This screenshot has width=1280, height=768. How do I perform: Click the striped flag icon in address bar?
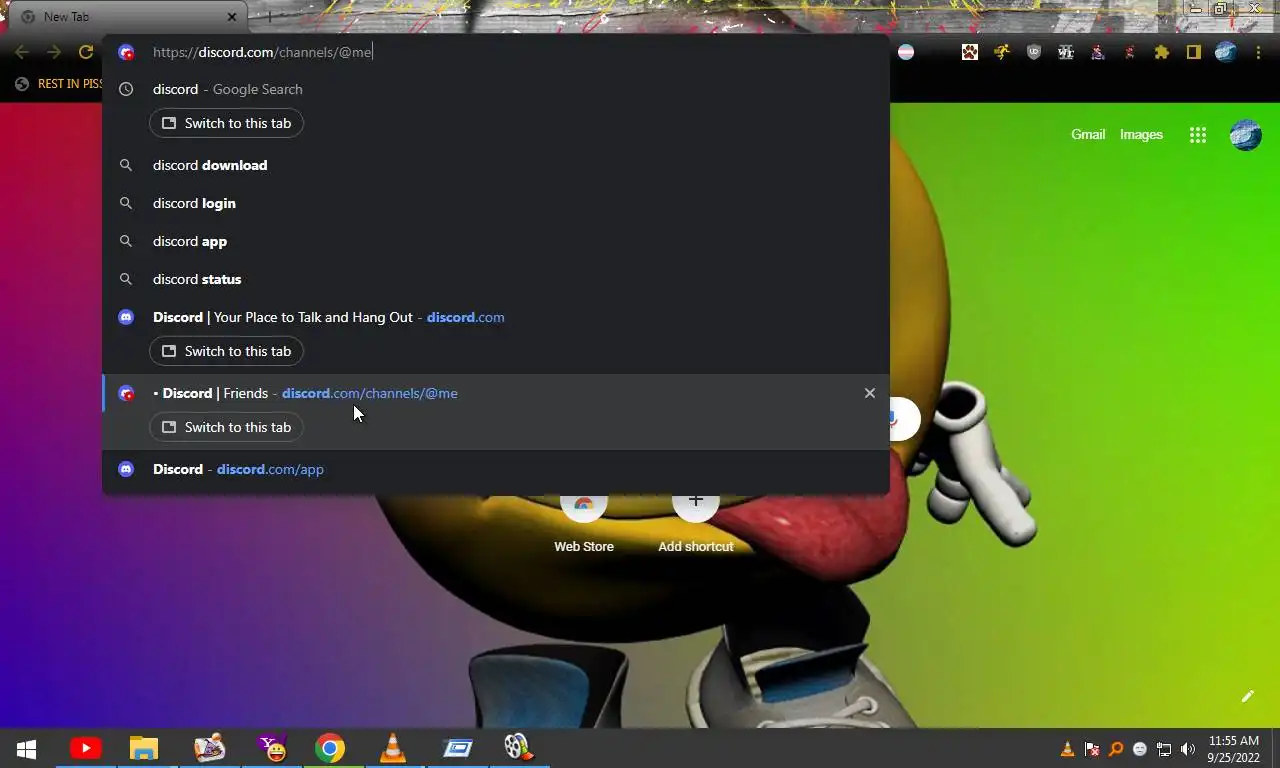906,52
